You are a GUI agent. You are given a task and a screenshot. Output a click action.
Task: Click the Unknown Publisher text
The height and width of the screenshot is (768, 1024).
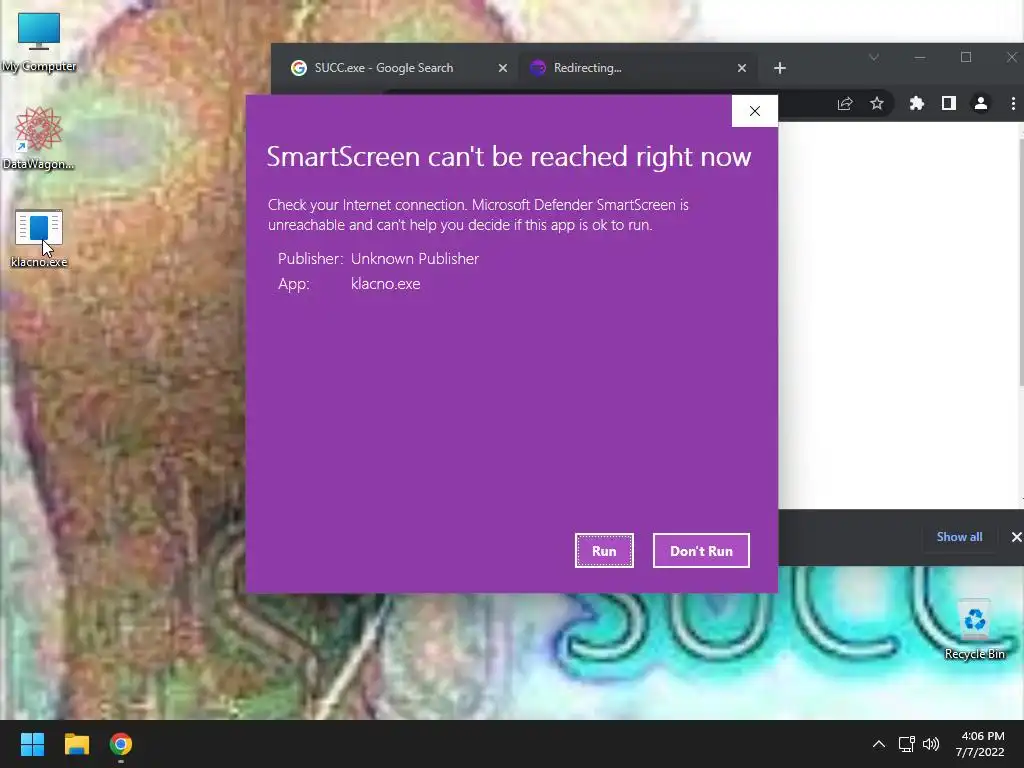point(415,259)
